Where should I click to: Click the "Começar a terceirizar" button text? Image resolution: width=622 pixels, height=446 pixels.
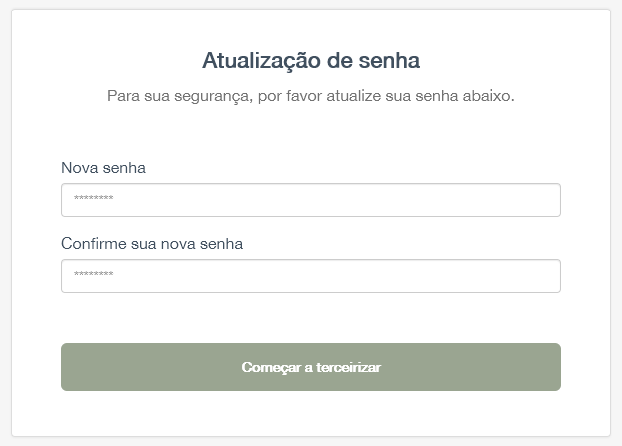(311, 367)
